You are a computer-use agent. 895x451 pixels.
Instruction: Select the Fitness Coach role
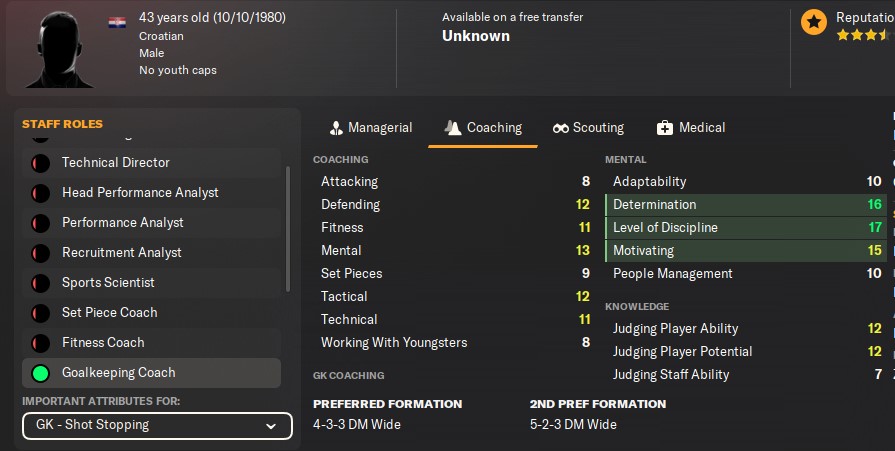point(103,342)
